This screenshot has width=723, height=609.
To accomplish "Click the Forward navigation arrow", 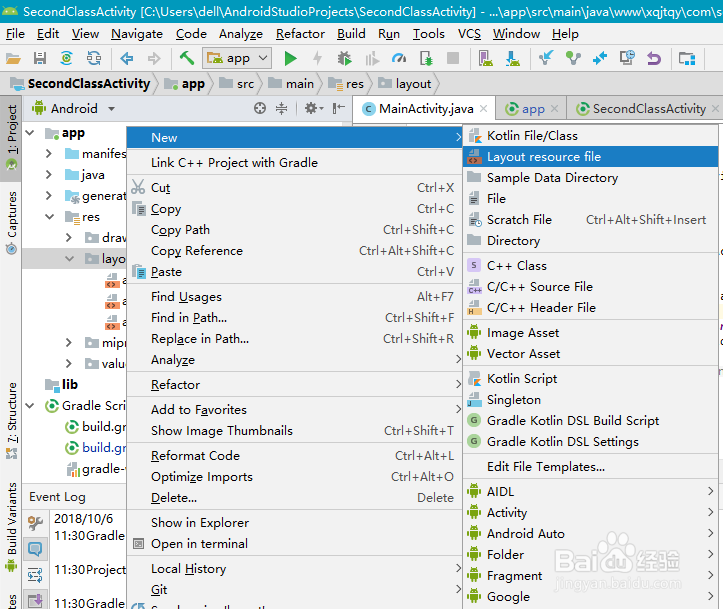I will 154,59.
